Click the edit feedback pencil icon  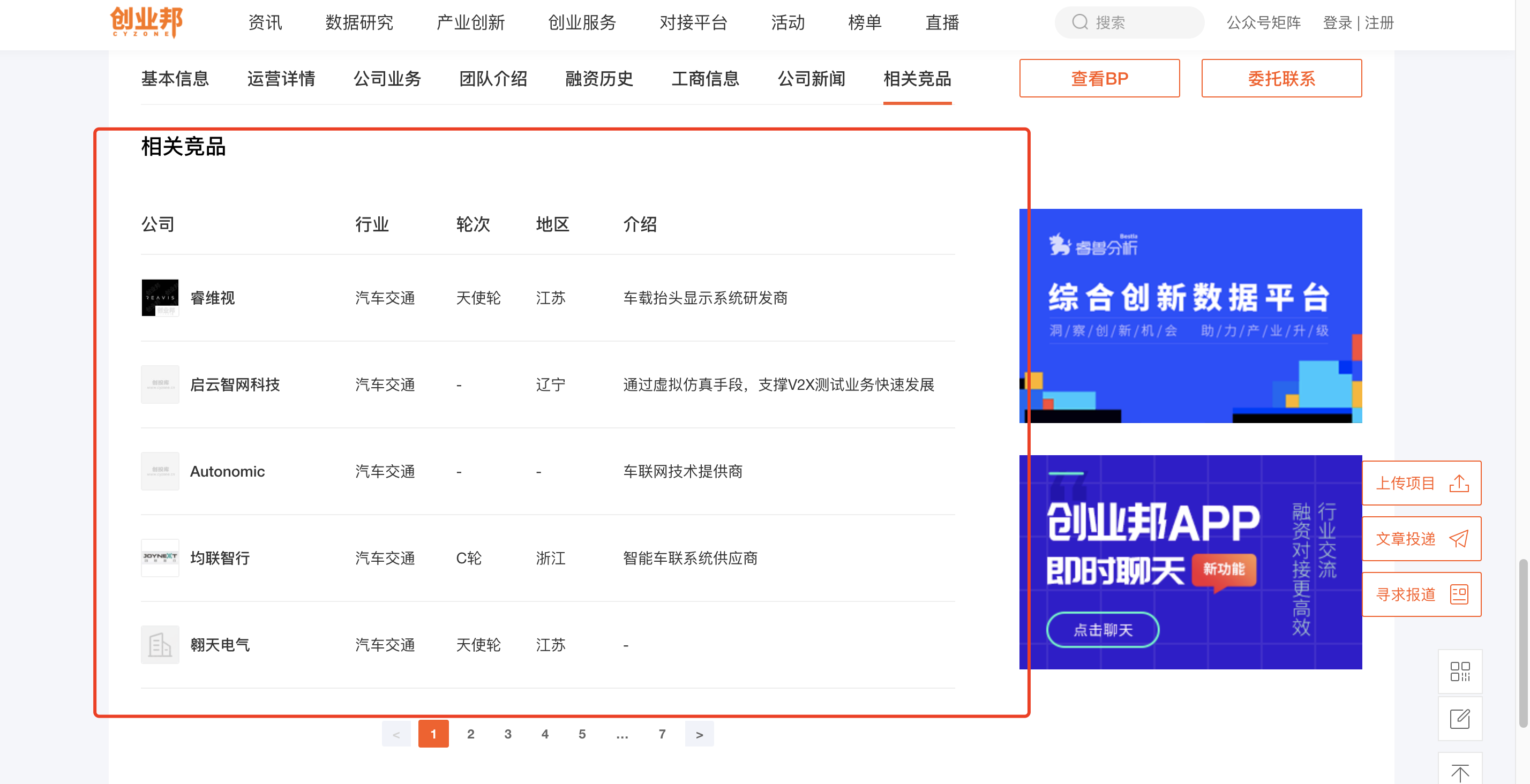1459,719
